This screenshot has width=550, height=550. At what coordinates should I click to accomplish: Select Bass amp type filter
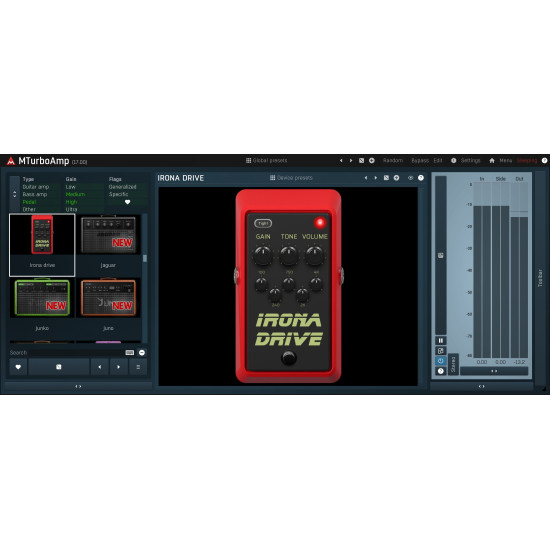[35, 194]
